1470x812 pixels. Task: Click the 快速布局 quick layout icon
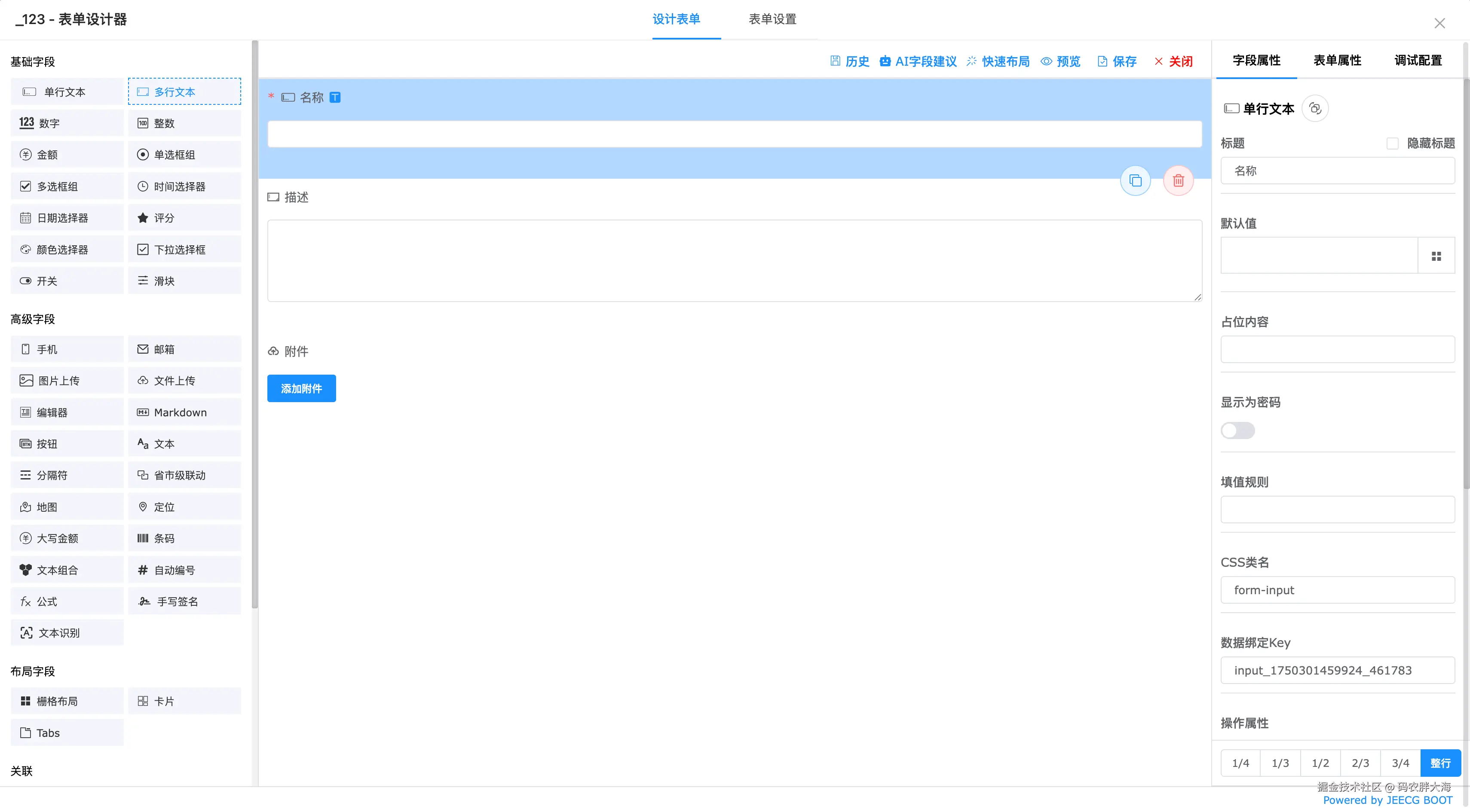pos(971,61)
